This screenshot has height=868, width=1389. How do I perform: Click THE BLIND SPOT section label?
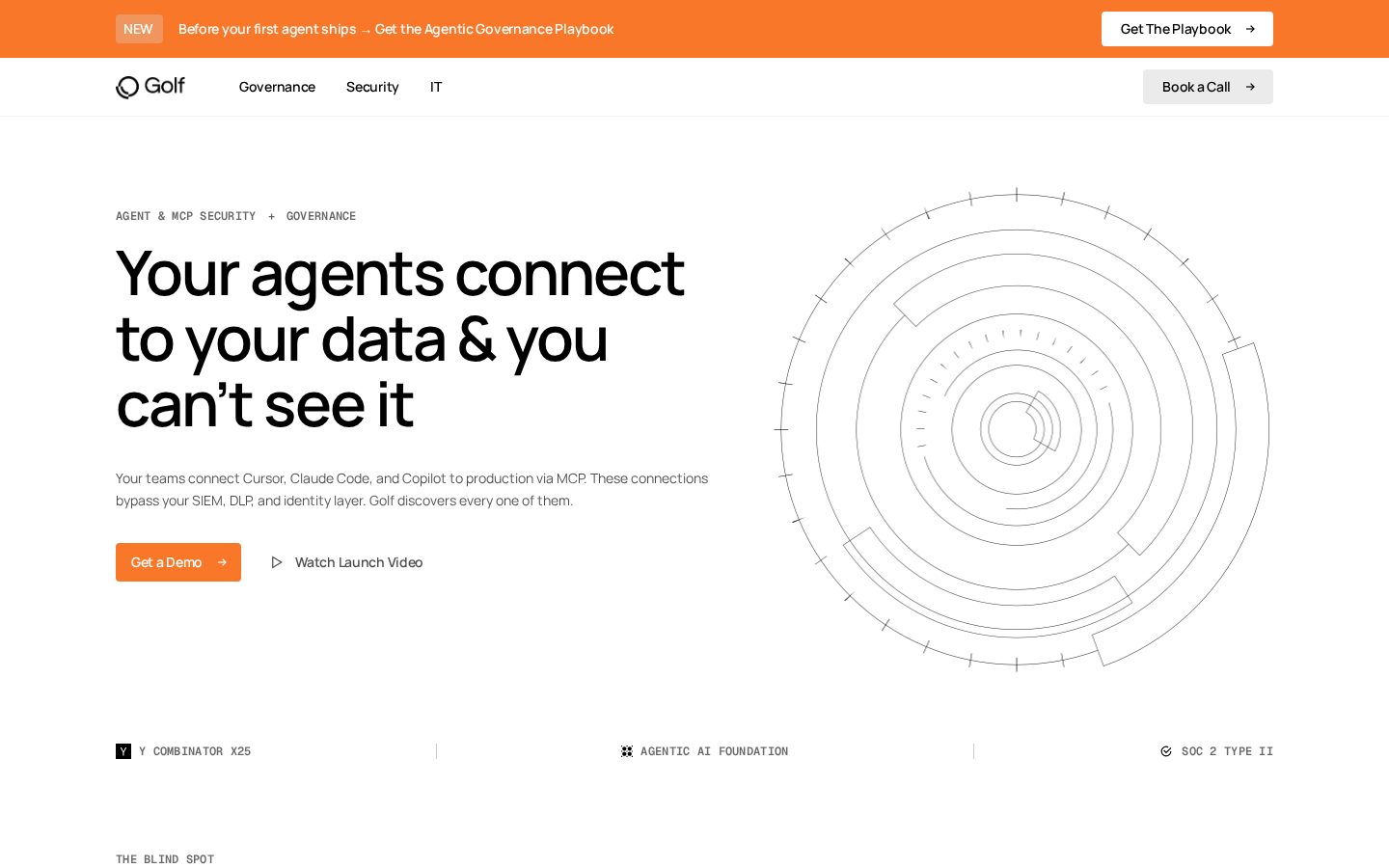(165, 859)
